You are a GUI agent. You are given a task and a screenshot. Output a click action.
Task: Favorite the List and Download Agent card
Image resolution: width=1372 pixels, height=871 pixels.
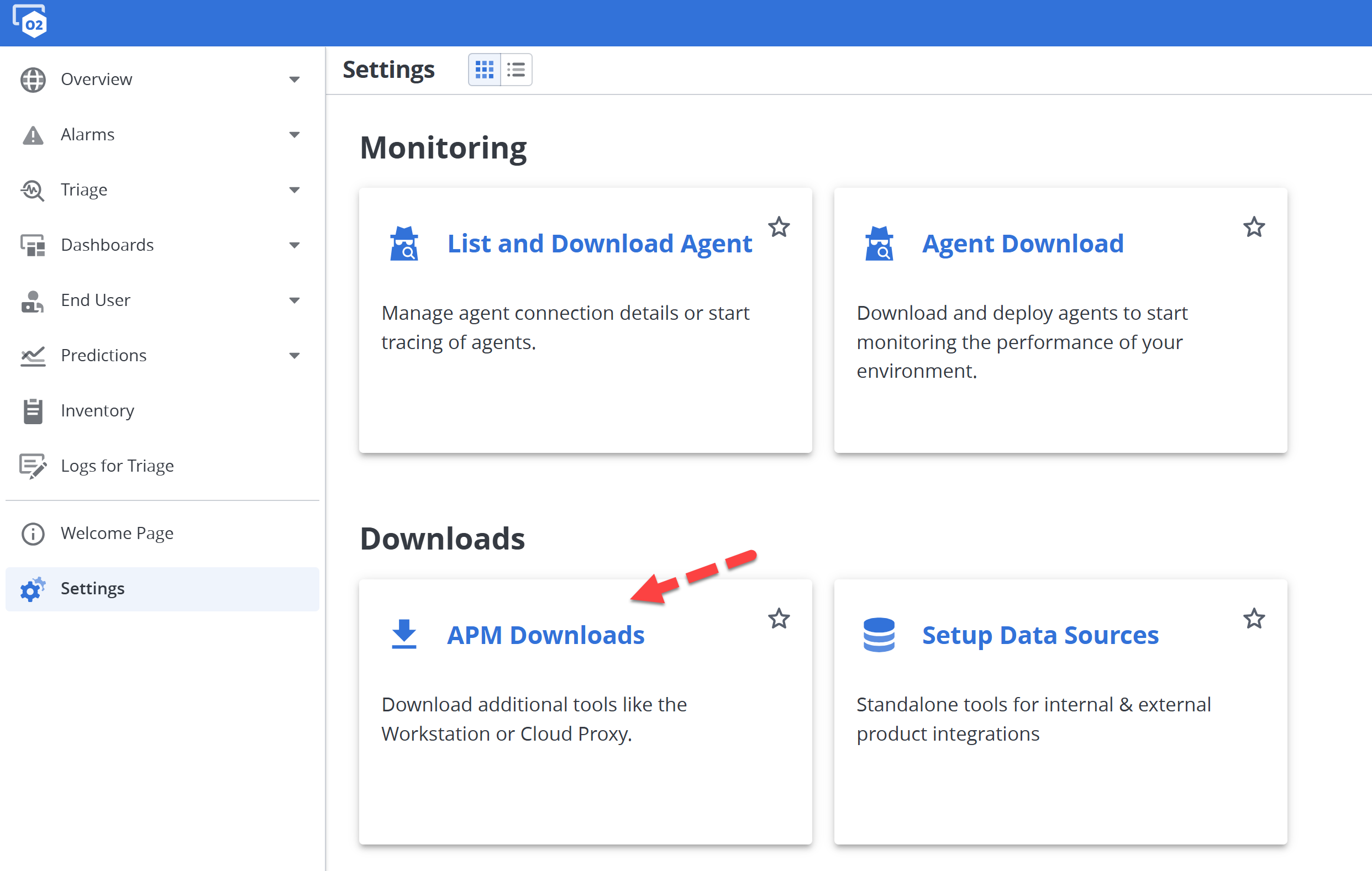(x=779, y=228)
